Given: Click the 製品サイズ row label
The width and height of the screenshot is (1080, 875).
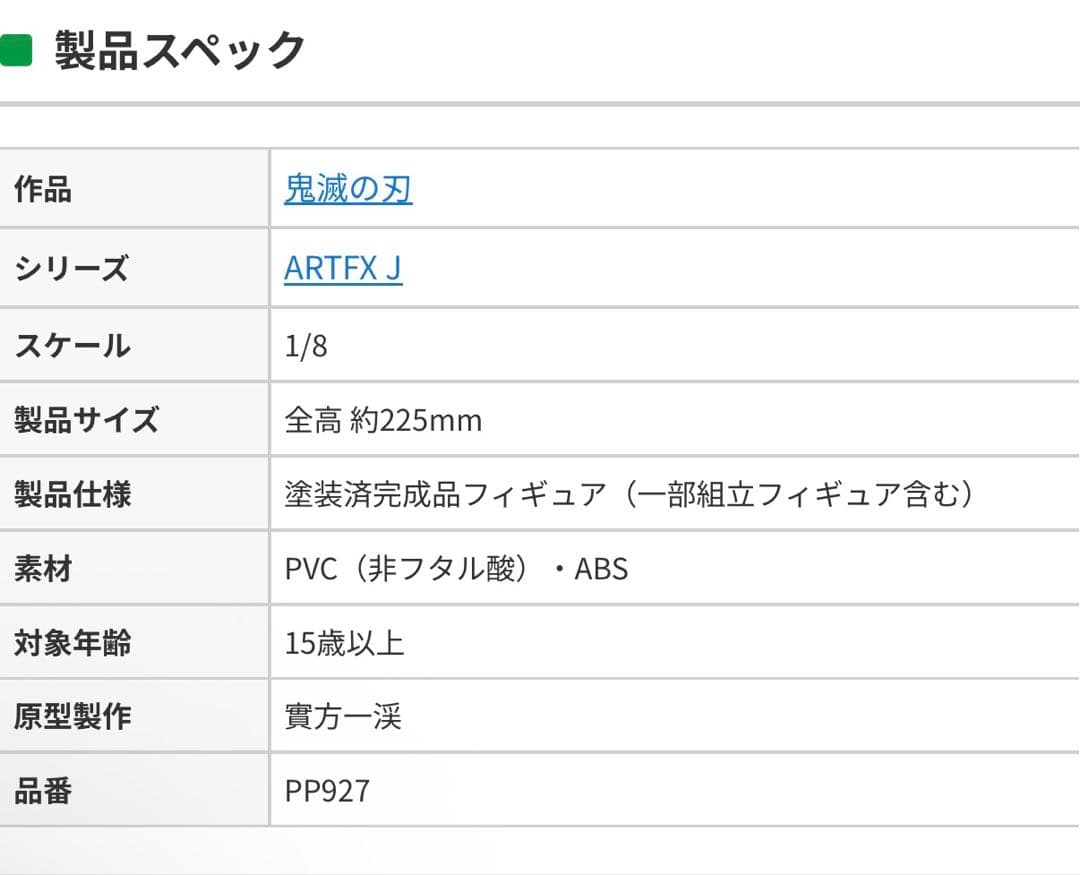Looking at the screenshot, I should click(86, 420).
